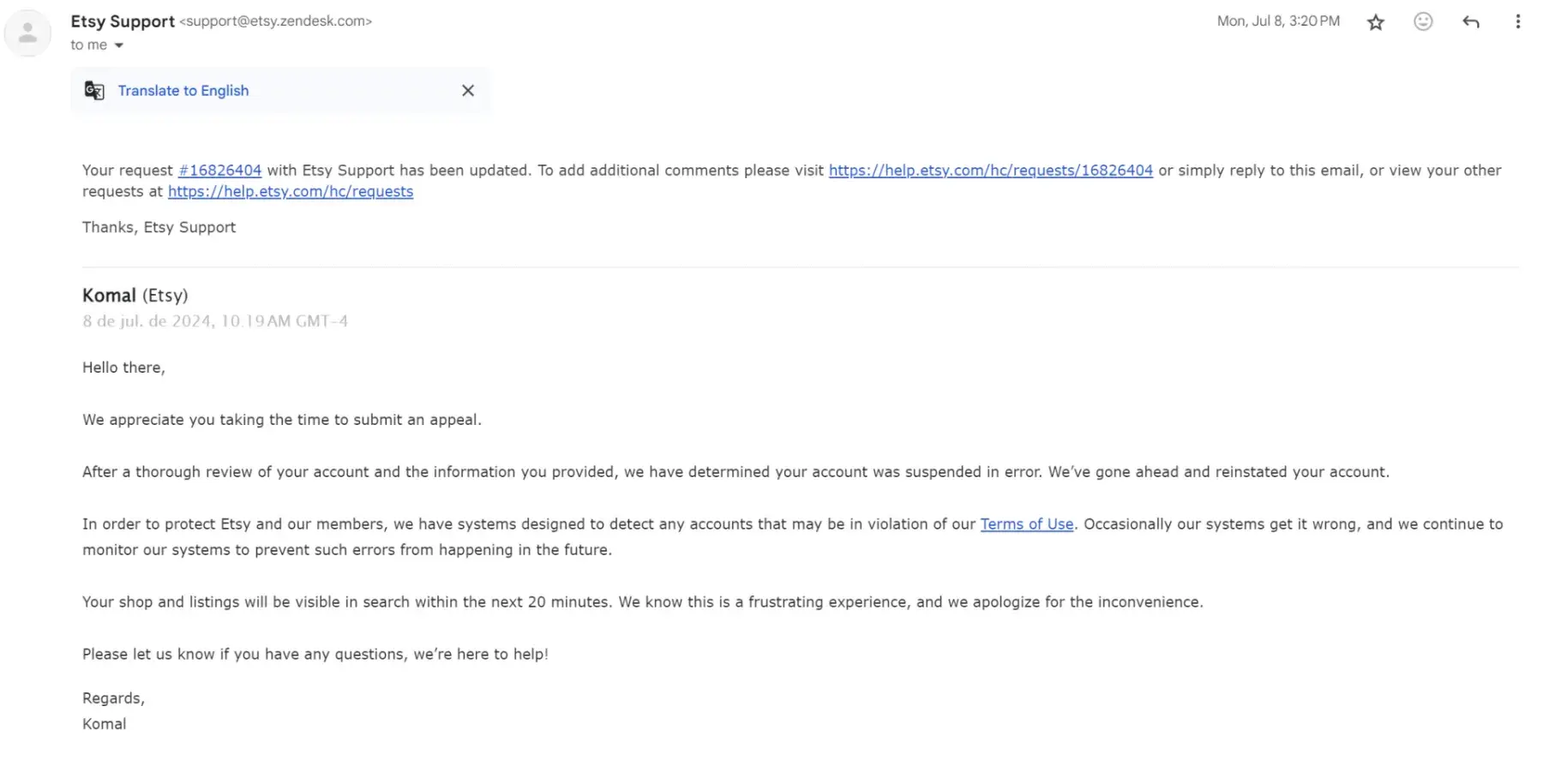Image resolution: width=1543 pixels, height=784 pixels.
Task: Open the help.etsy.com/hc/requests/16826404 URL
Action: pyautogui.click(x=990, y=171)
